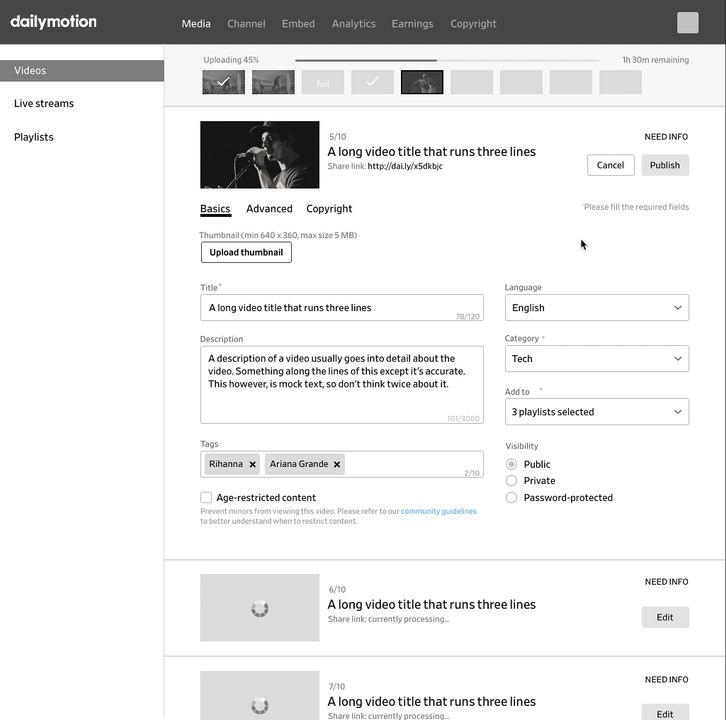Open Copyright in top navigation
This screenshot has width=726, height=720.
click(x=473, y=24)
